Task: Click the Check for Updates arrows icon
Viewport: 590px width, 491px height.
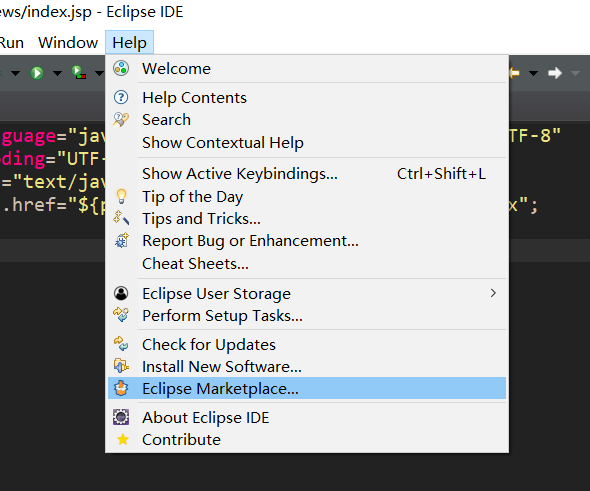Action: [x=121, y=344]
